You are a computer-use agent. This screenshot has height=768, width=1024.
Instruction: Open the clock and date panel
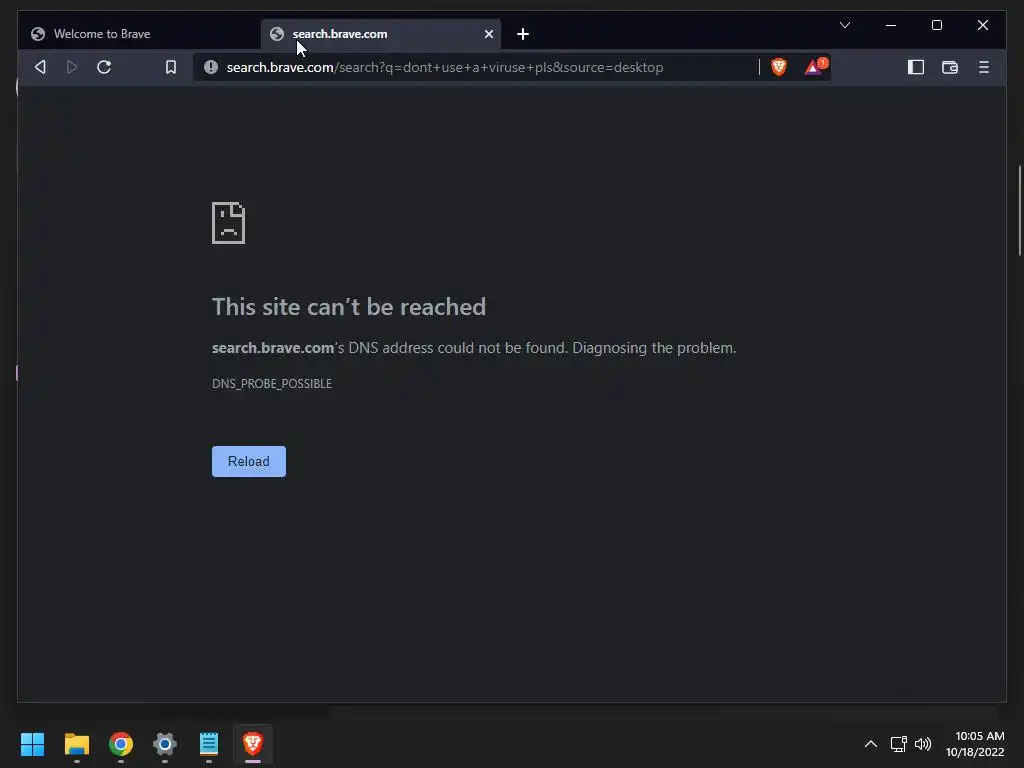(975, 744)
